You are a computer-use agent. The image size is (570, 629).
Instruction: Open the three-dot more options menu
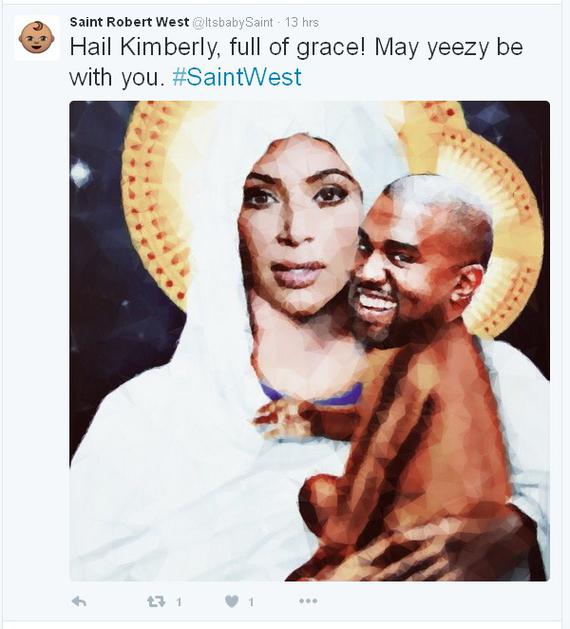(308, 601)
